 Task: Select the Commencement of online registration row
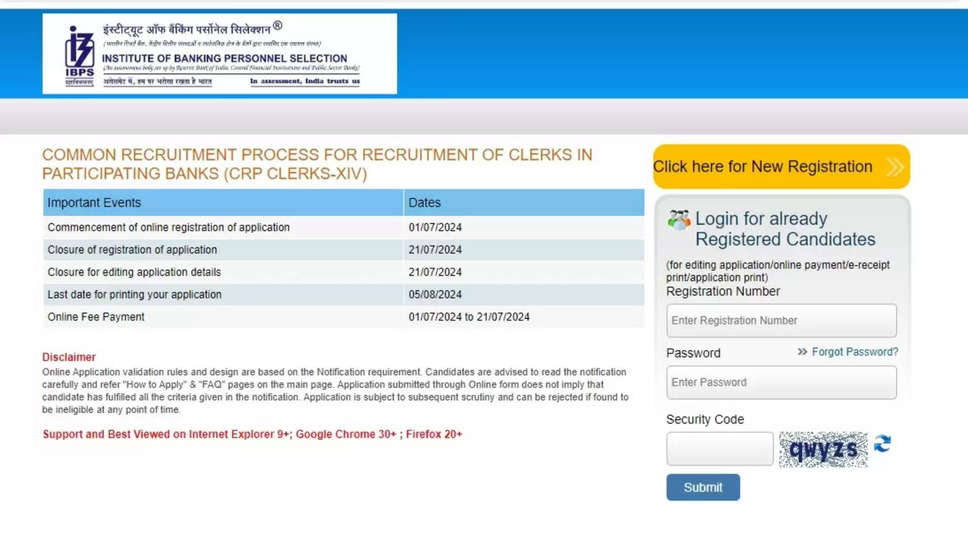169,228
